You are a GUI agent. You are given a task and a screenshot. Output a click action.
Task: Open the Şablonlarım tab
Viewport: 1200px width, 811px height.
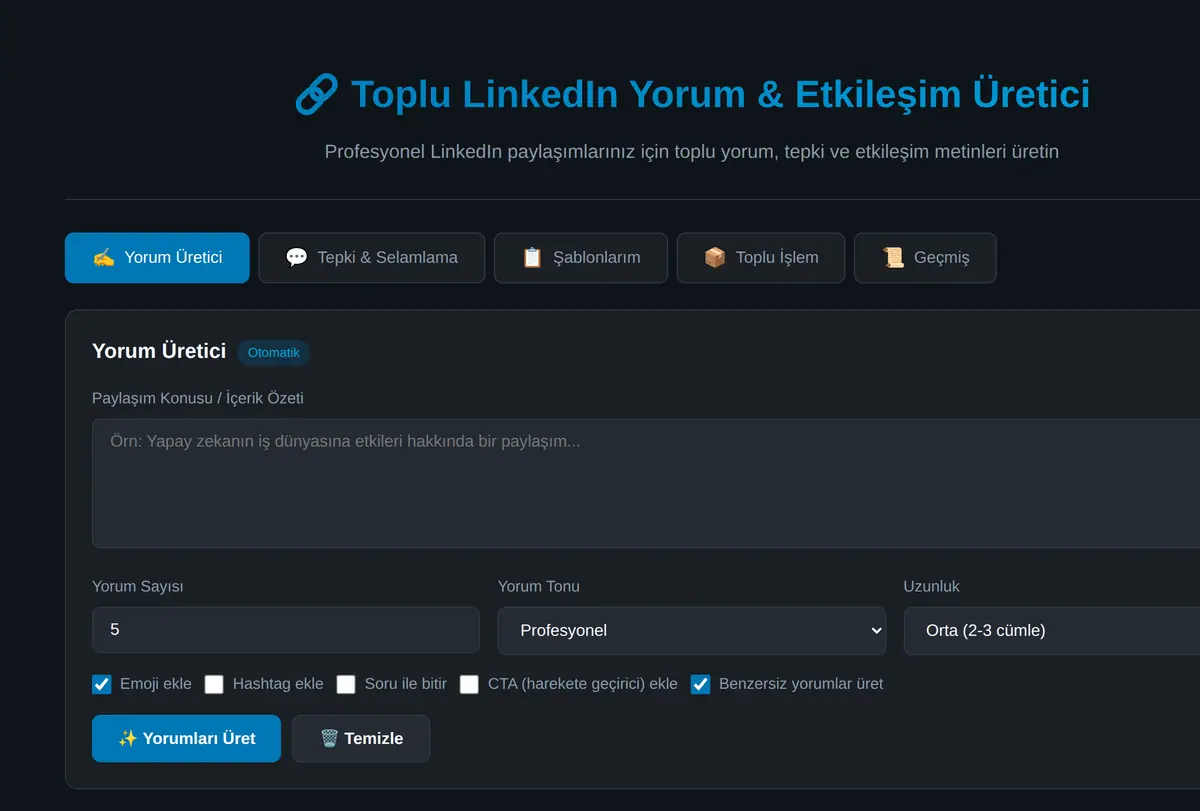point(581,258)
